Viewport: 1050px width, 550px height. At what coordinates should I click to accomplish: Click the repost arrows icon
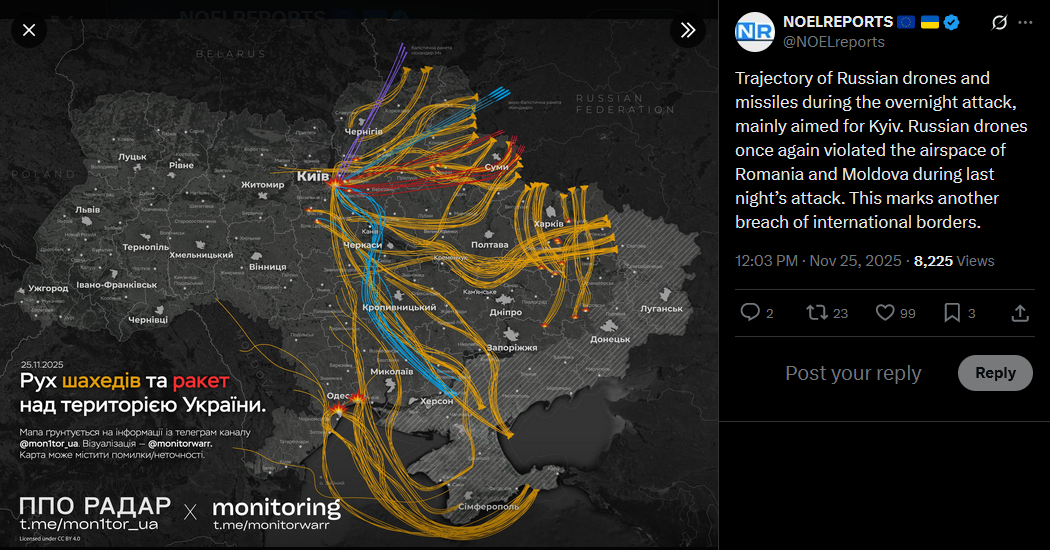816,312
